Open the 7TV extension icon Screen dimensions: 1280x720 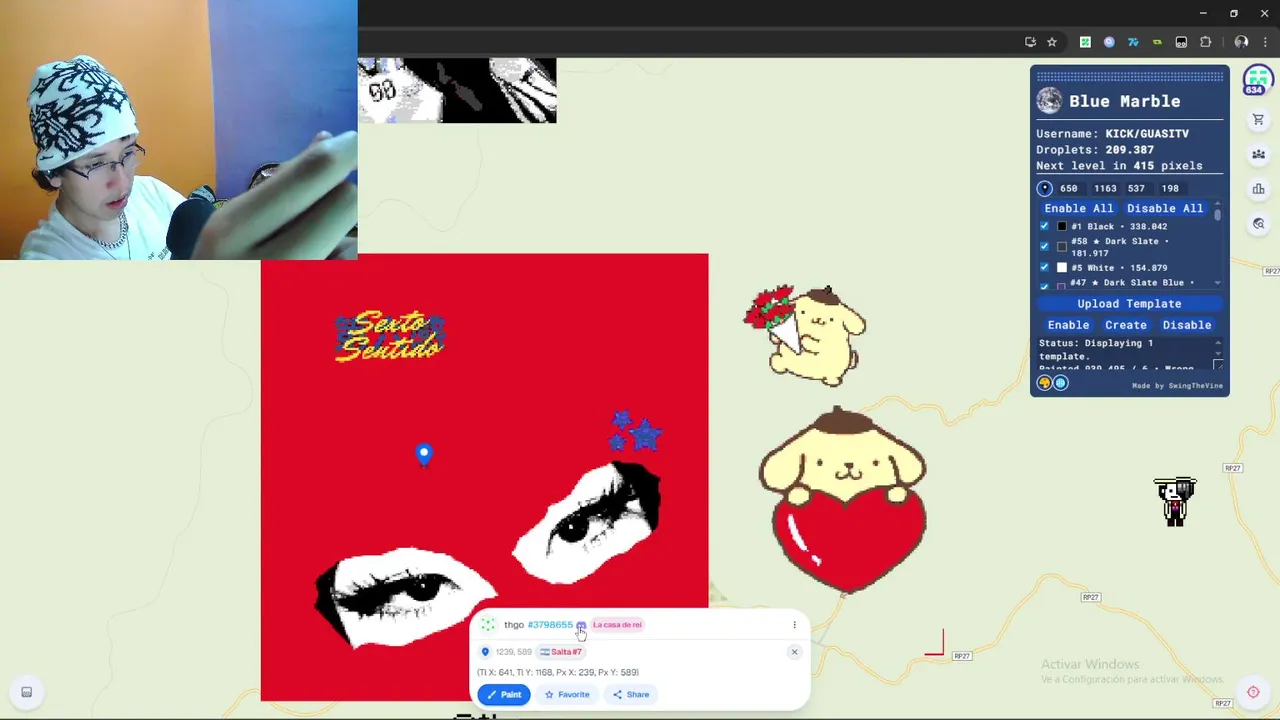coord(1133,42)
